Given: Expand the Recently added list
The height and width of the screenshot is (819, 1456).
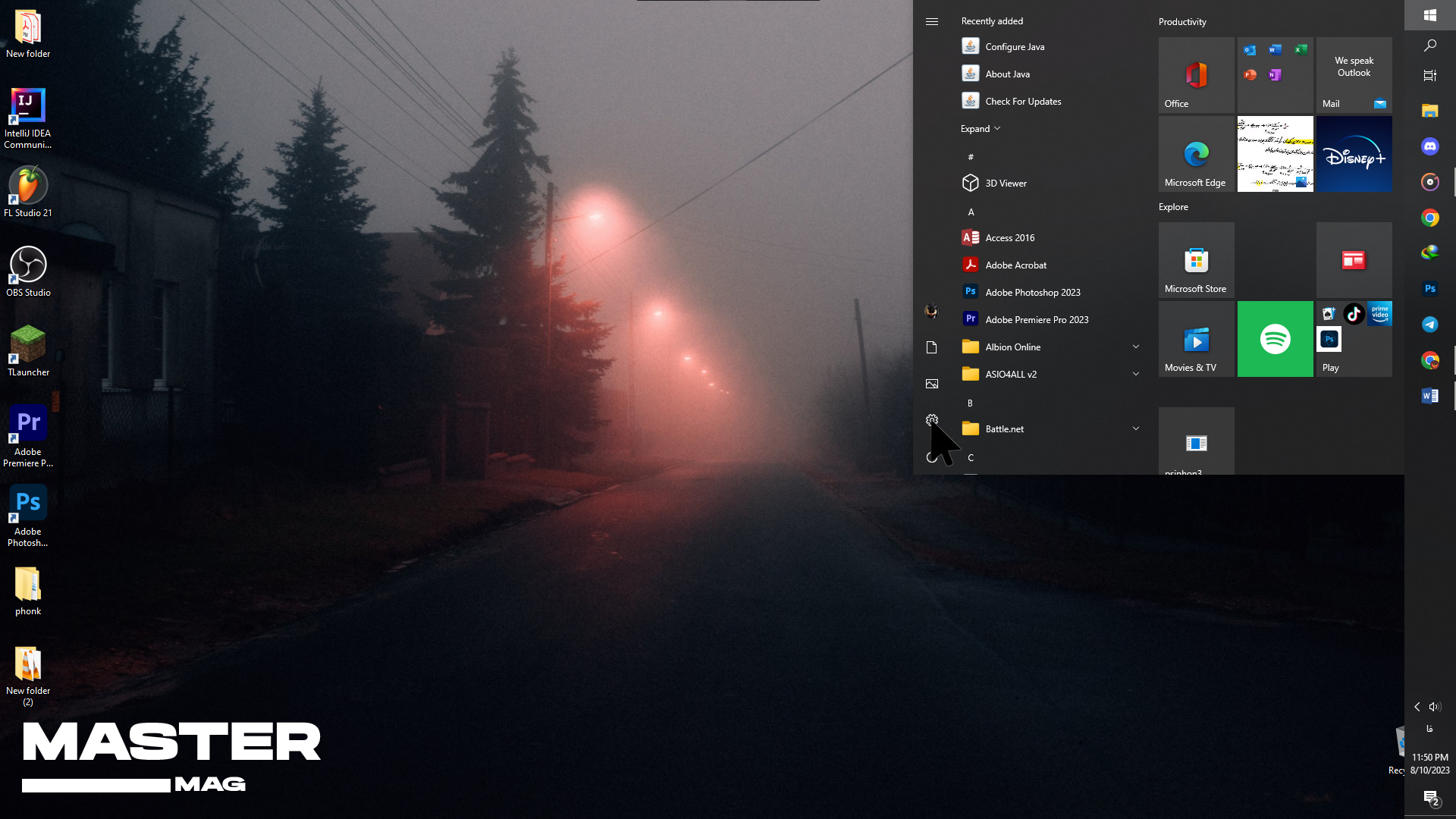Looking at the screenshot, I should pos(981,129).
